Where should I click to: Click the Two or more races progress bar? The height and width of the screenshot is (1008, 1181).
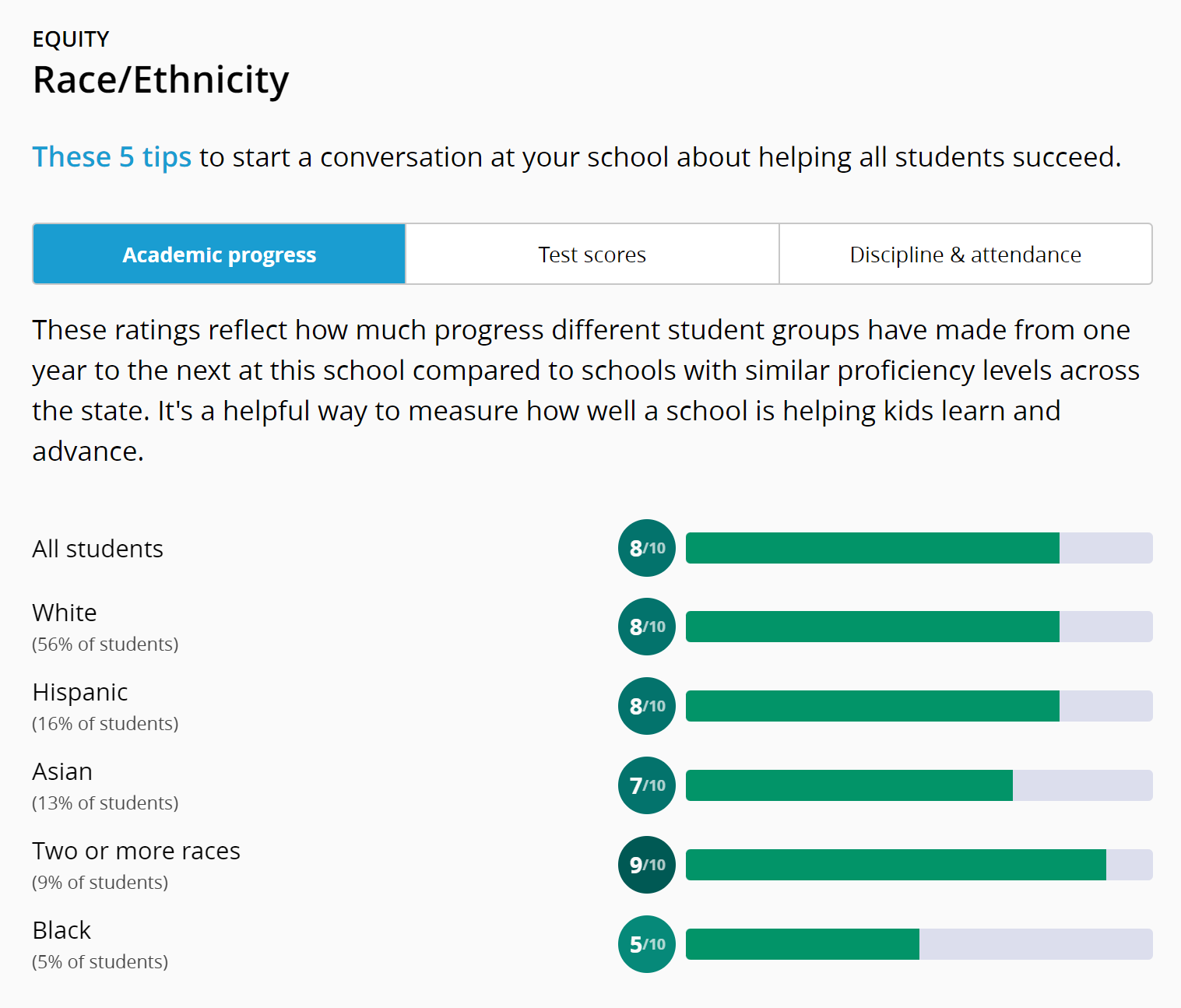coord(919,865)
